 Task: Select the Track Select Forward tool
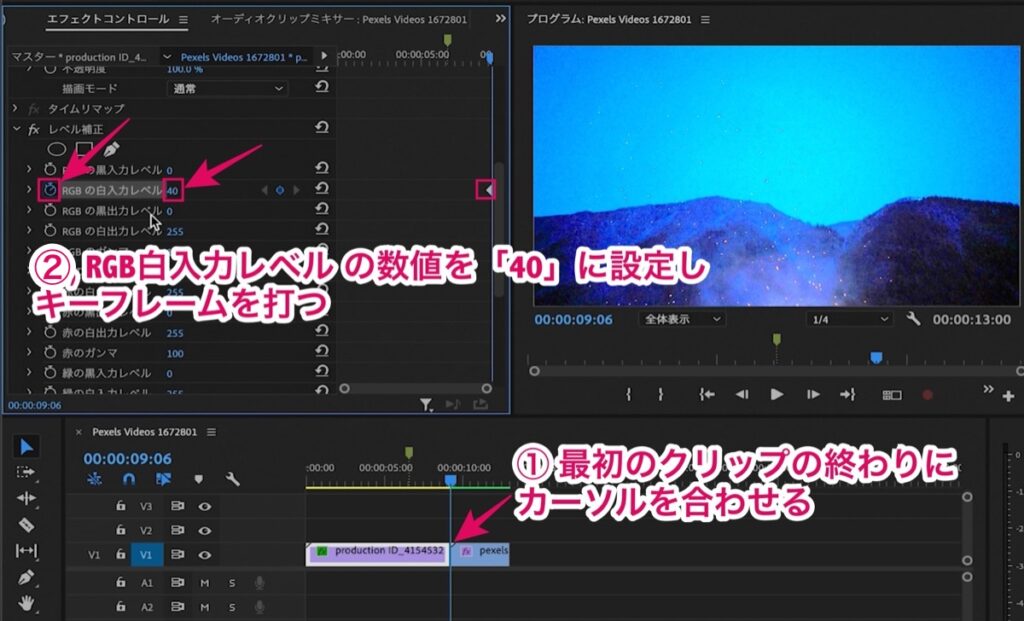26,472
